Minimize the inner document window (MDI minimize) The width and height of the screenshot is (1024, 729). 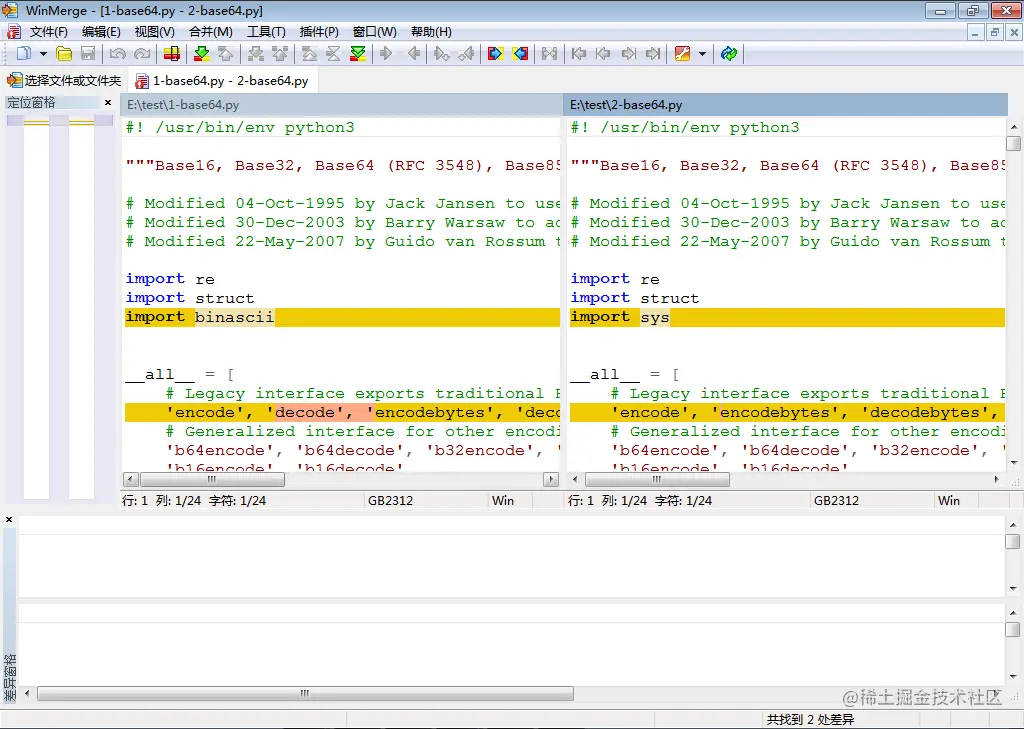[x=974, y=32]
